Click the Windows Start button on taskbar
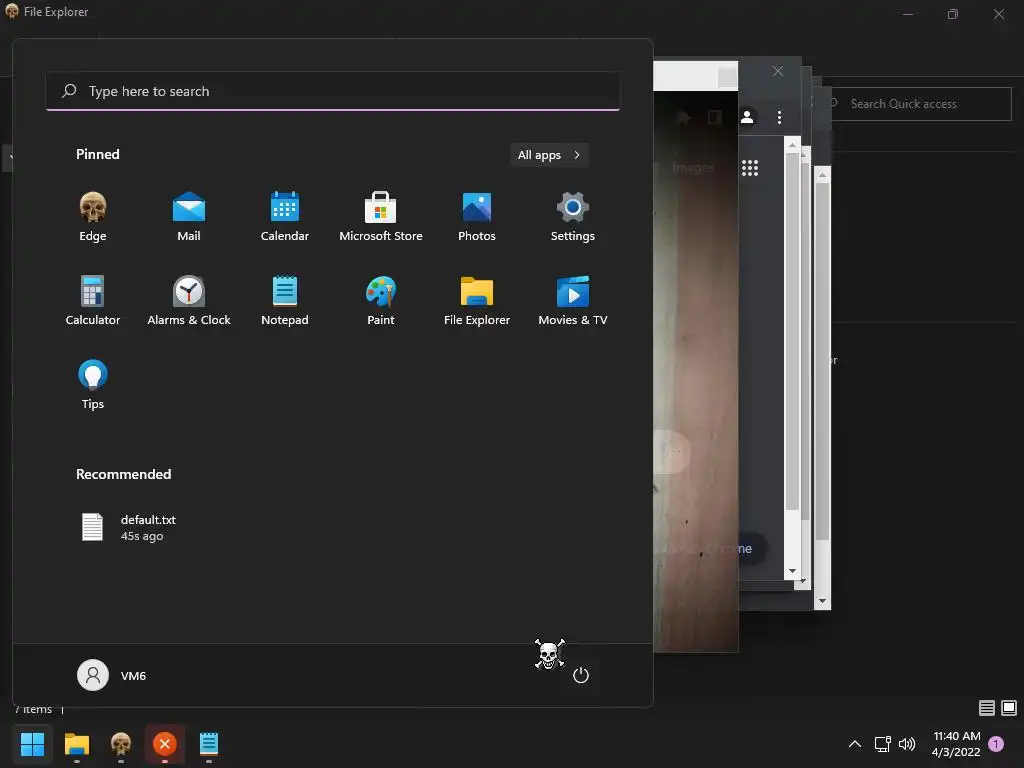 [x=32, y=744]
